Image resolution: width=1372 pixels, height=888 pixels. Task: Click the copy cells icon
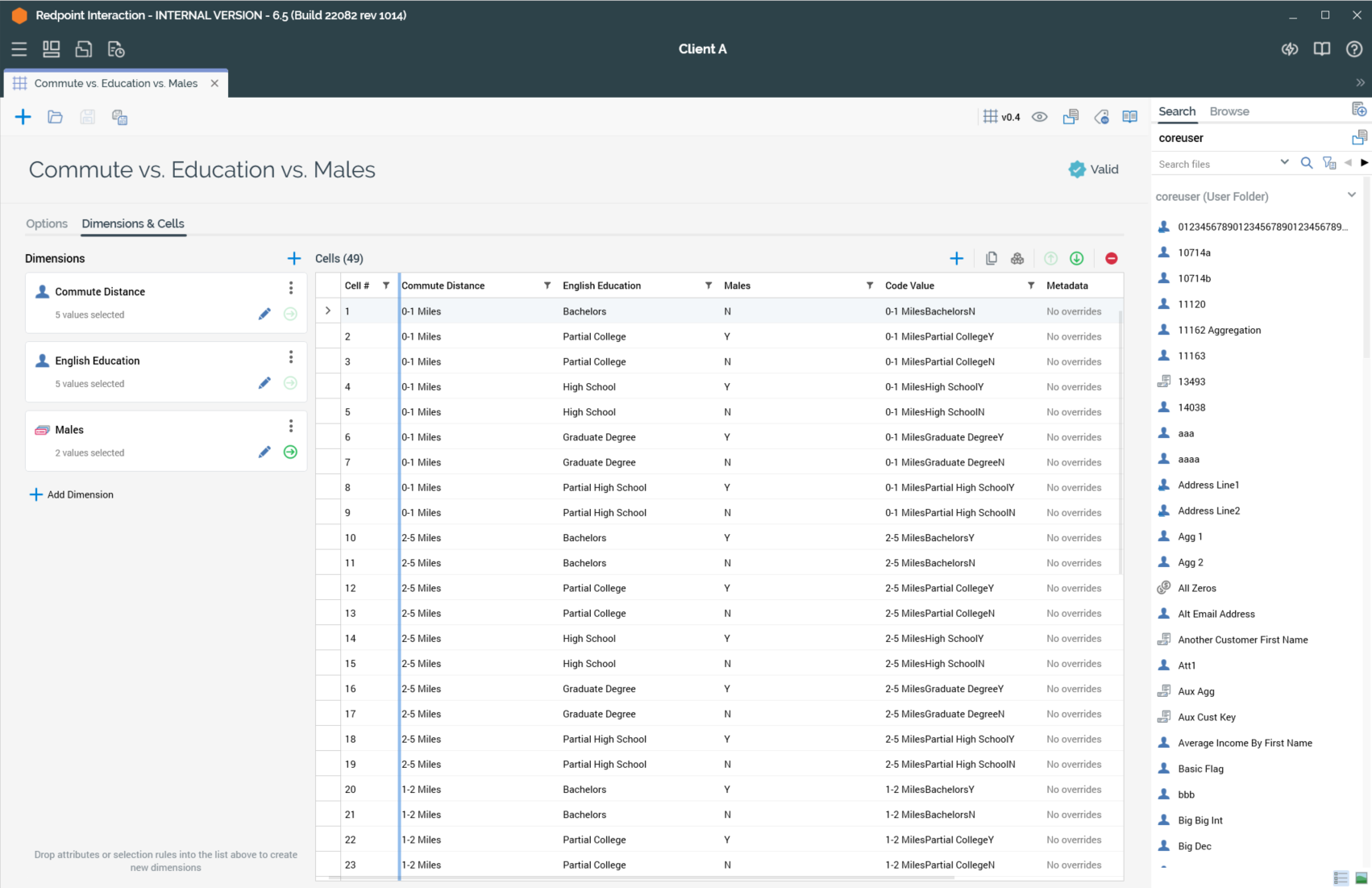click(x=991, y=258)
